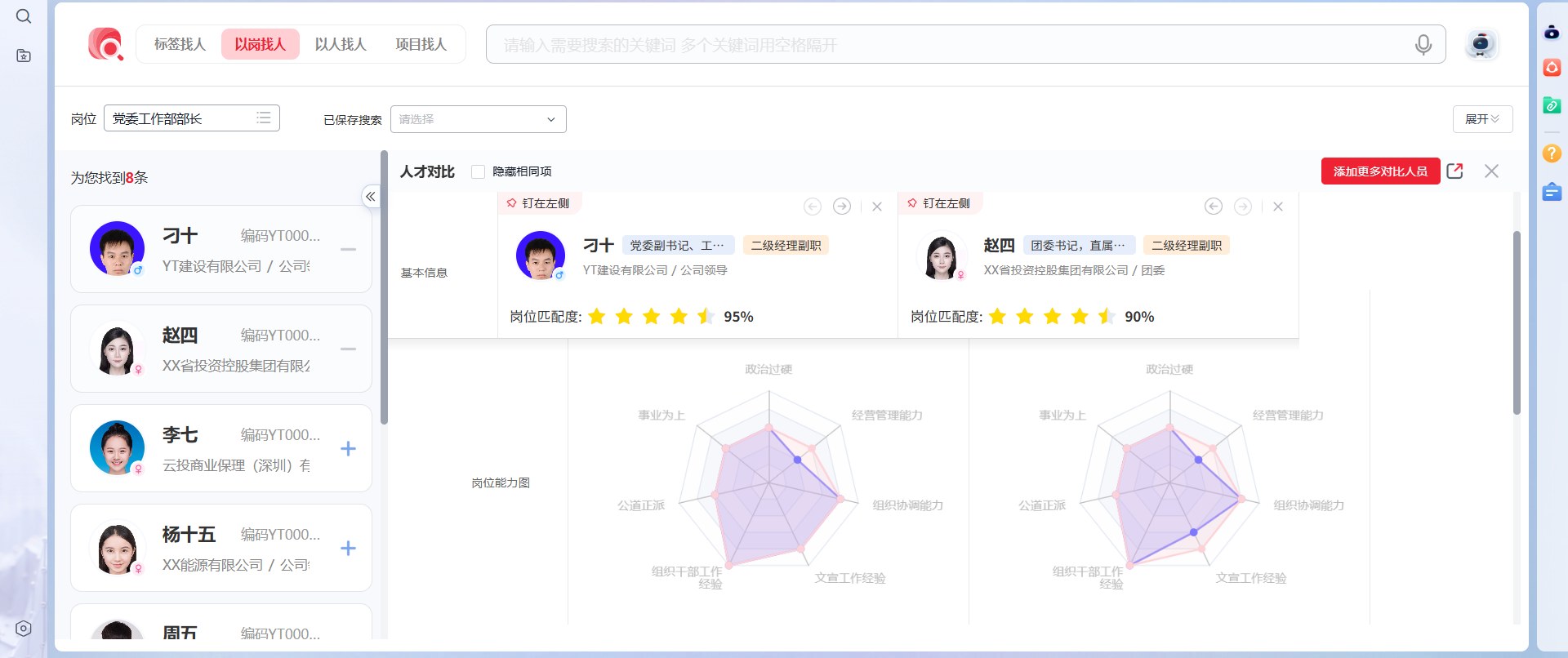Screen dimensions: 1568x658
Task: Add 李七 to comparison with plus
Action: 348,448
